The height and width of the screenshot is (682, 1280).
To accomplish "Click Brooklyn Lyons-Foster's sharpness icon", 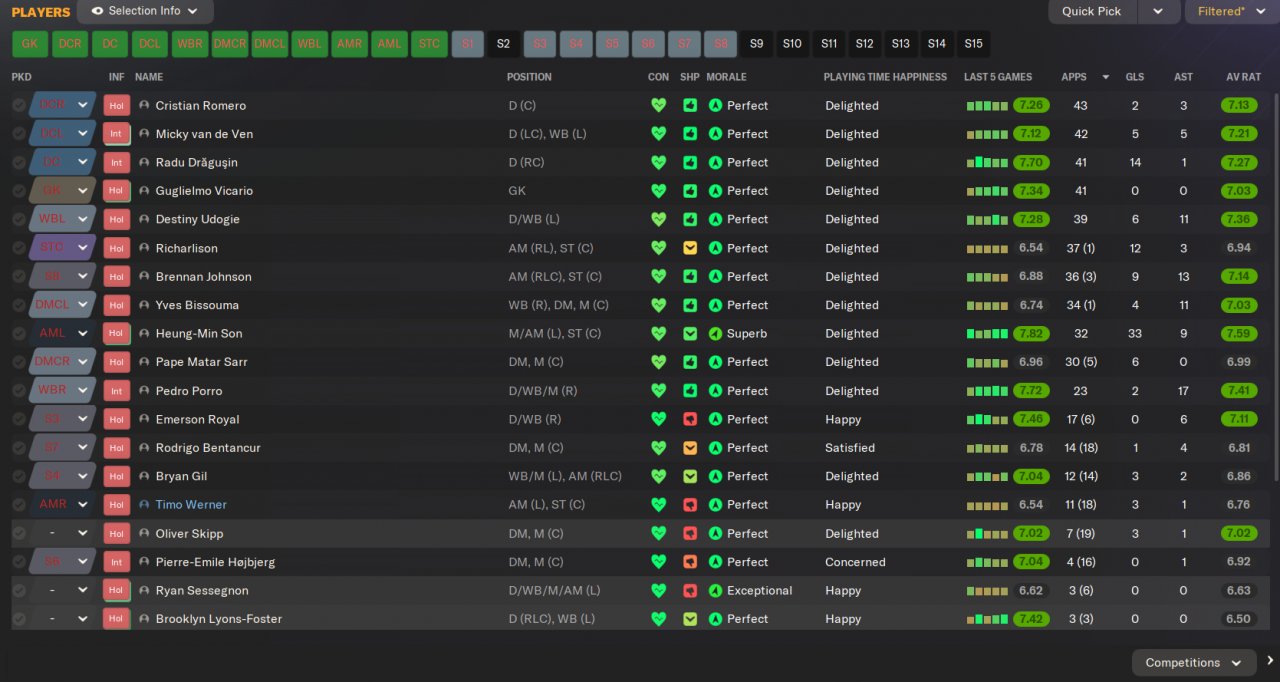I will point(690,619).
